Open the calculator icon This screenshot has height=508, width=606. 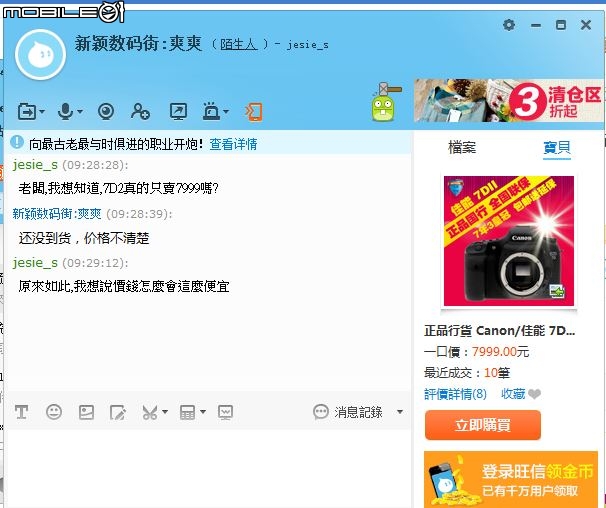click(x=187, y=412)
